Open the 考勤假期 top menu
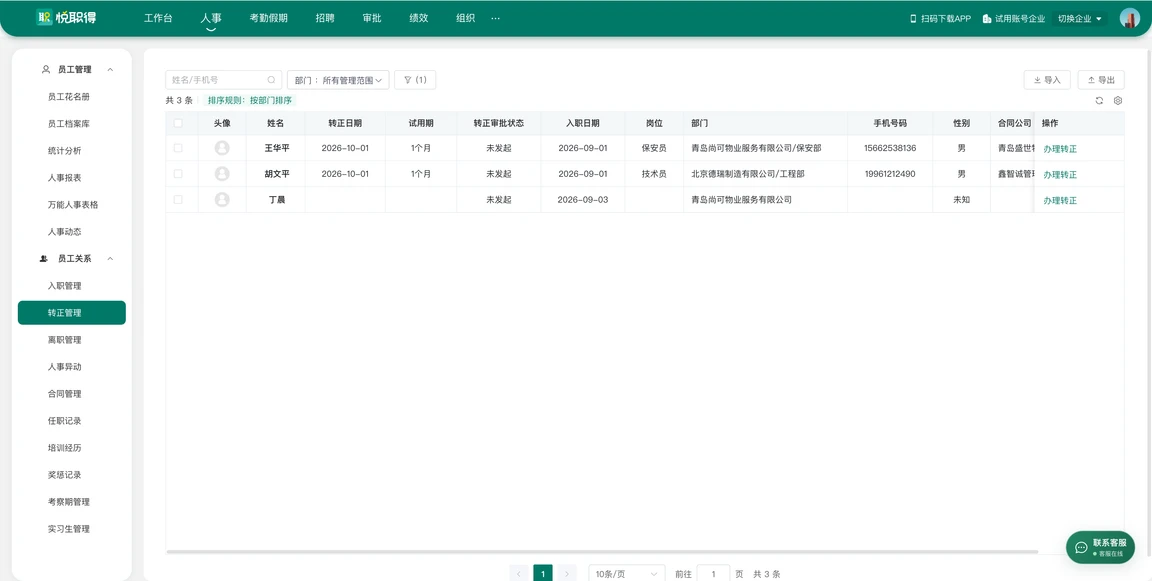 (268, 18)
